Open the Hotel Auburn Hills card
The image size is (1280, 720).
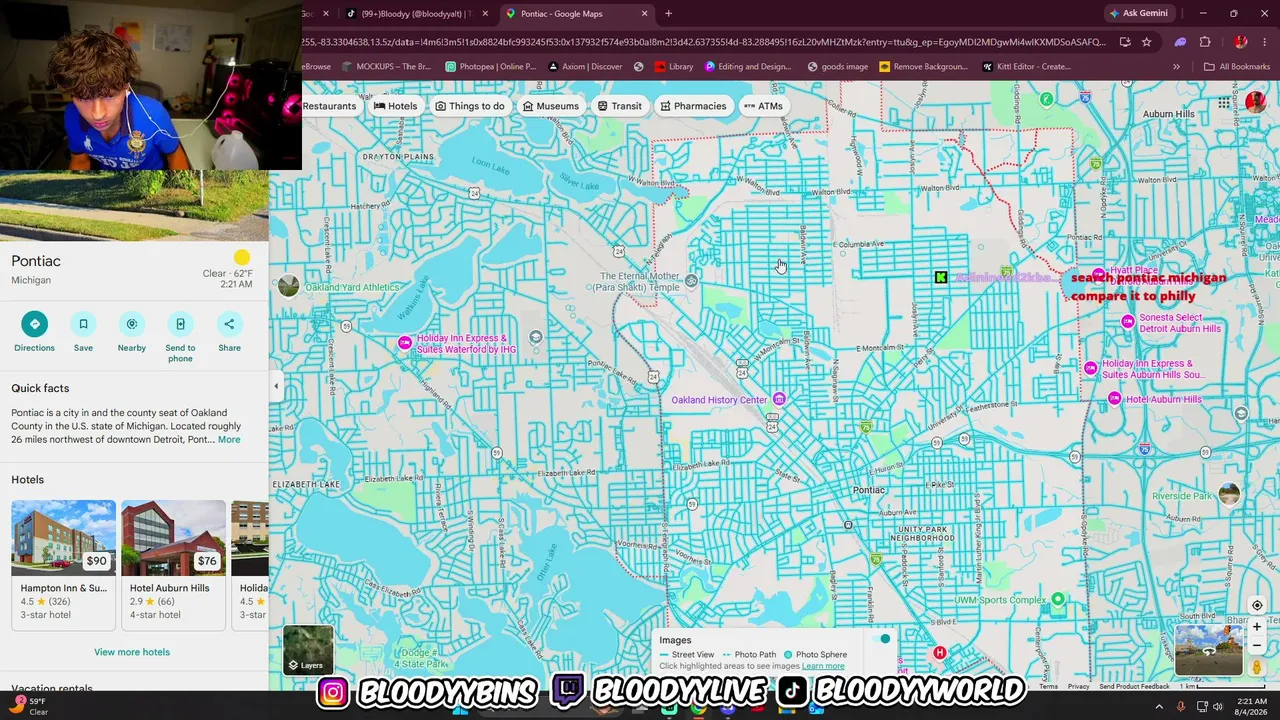click(174, 565)
